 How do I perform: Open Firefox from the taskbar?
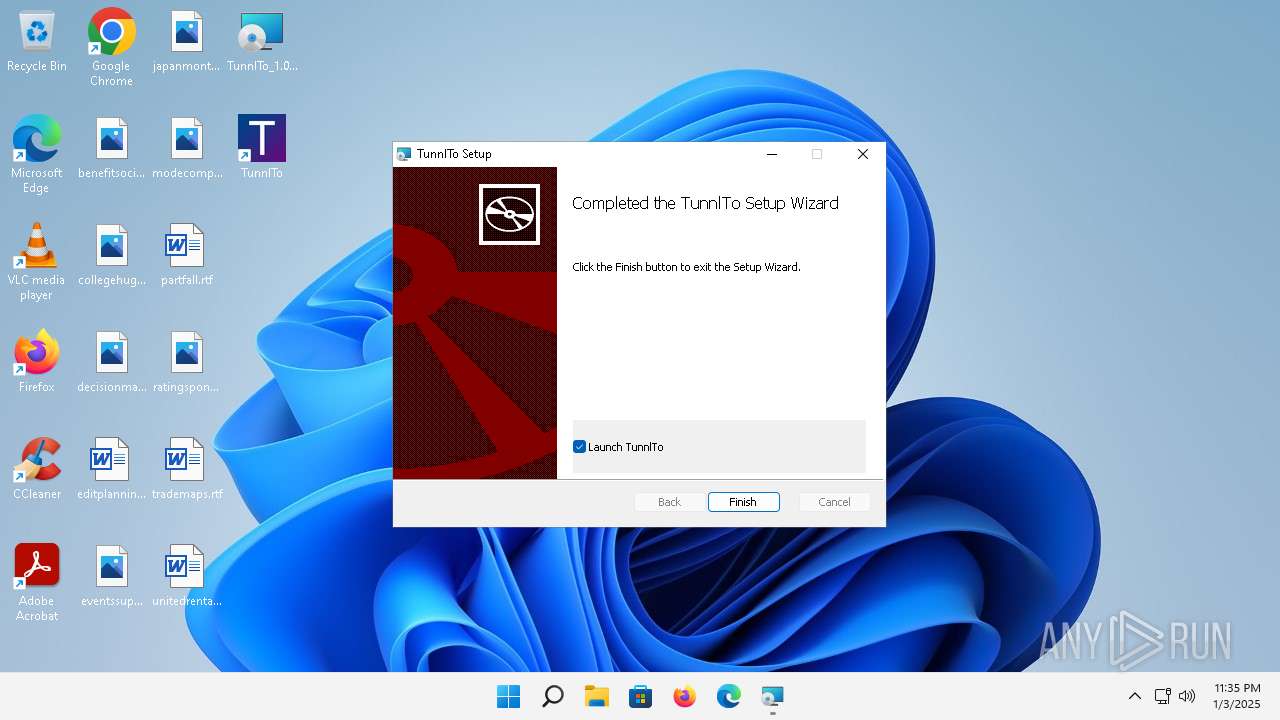tap(684, 696)
